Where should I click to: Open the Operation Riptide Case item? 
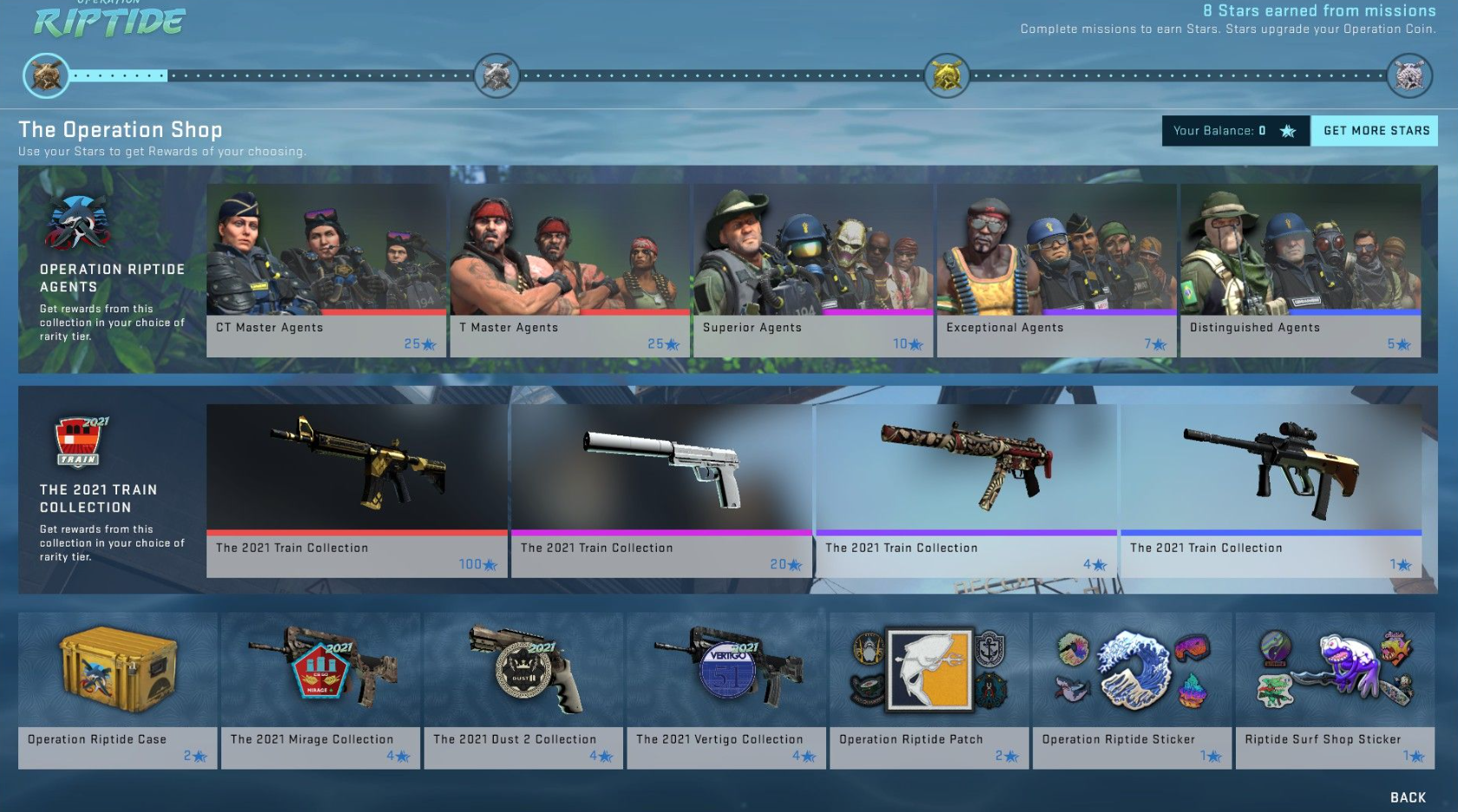pyautogui.click(x=118, y=691)
